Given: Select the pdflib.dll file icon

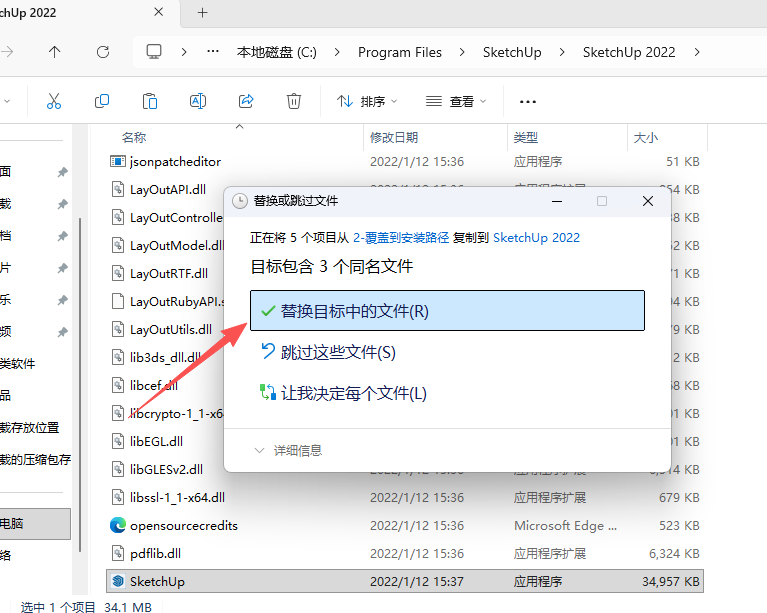Looking at the screenshot, I should point(117,553).
